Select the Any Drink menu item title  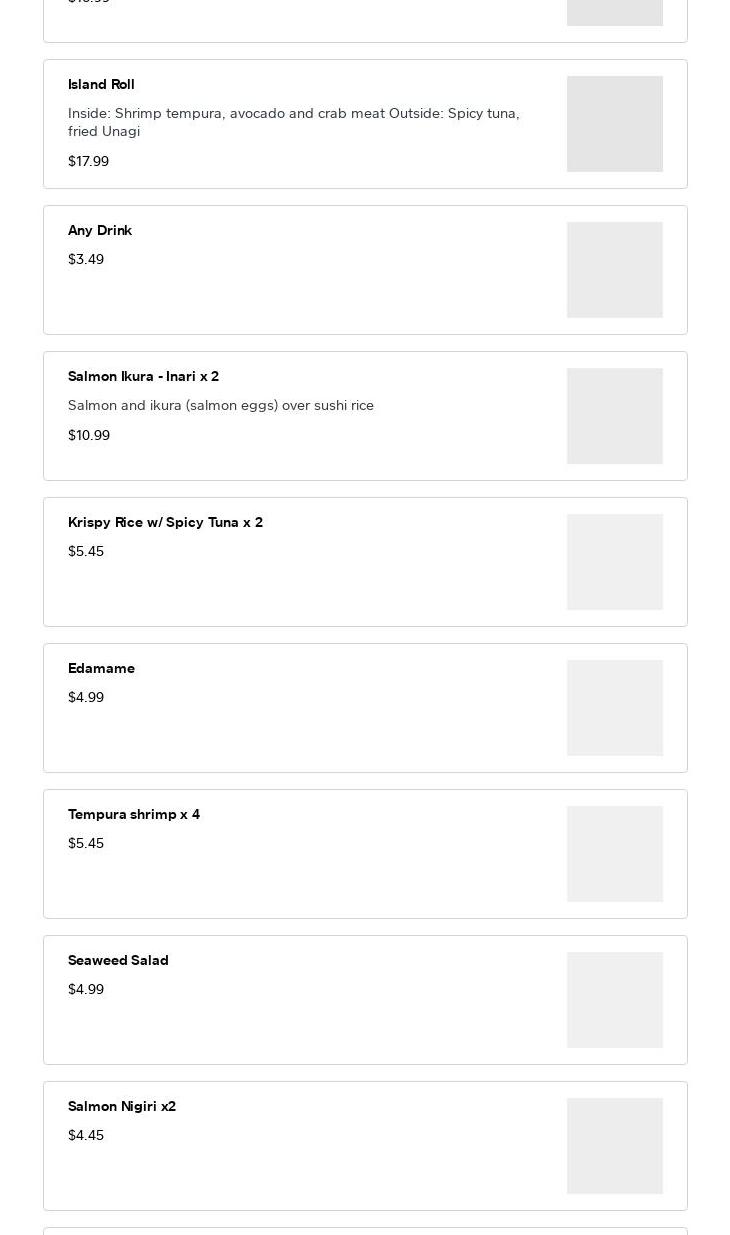(x=100, y=230)
